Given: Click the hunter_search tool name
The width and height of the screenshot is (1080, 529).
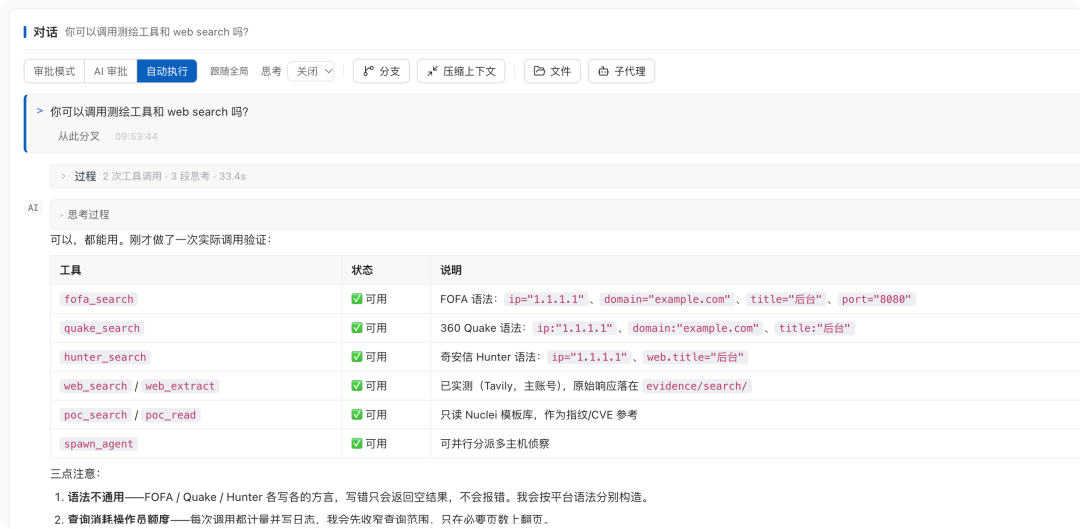Looking at the screenshot, I should click(x=105, y=357).
